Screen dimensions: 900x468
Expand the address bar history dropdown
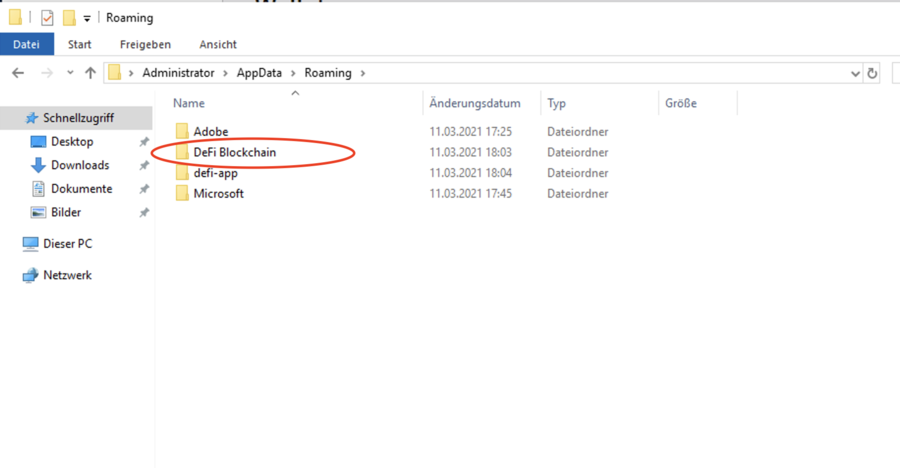coord(855,73)
